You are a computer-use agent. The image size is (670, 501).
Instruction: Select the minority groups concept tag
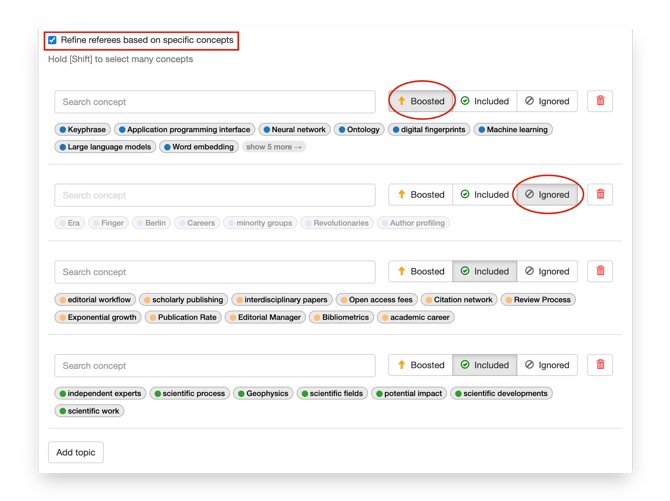point(260,223)
